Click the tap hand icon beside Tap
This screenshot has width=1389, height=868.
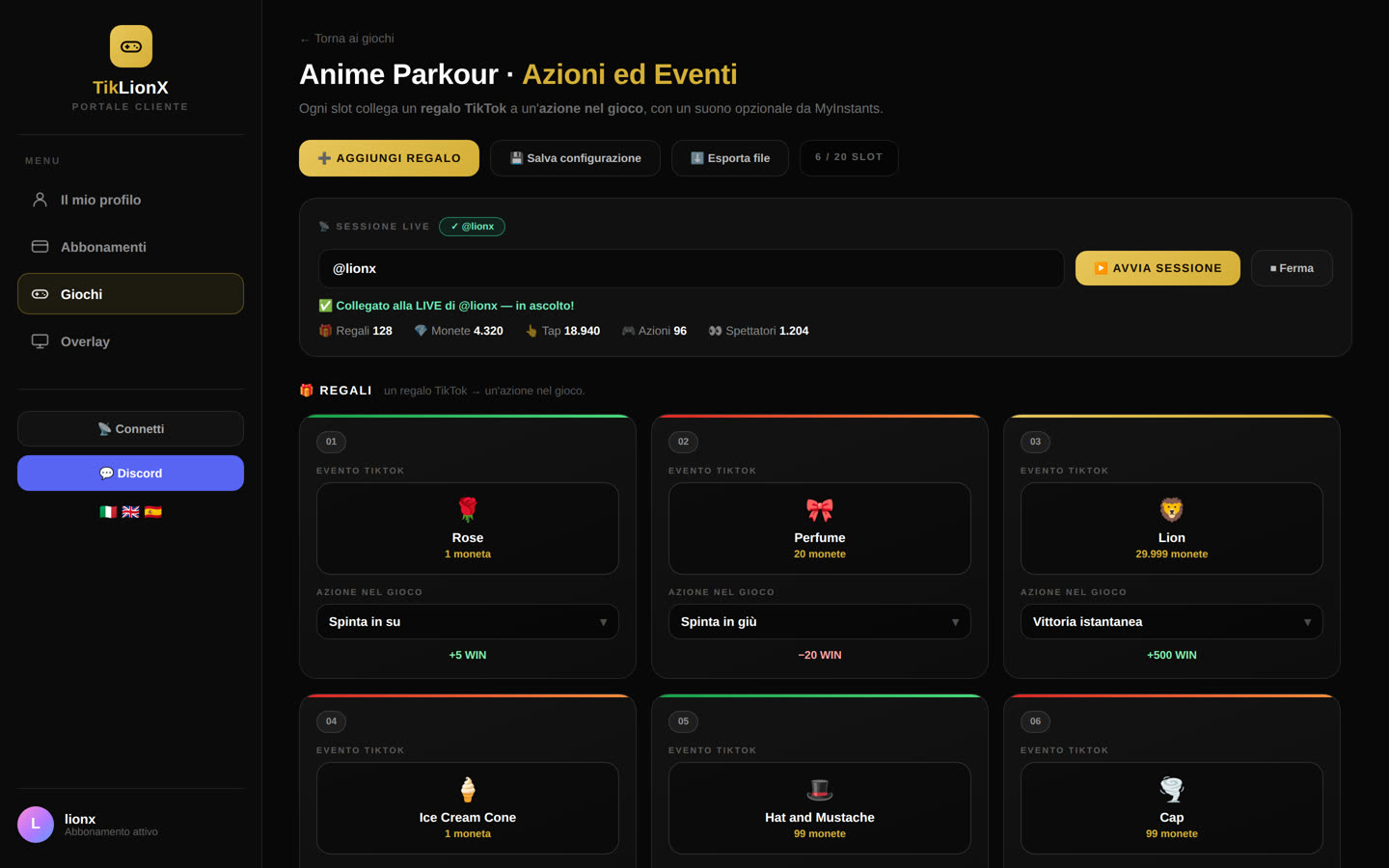[531, 331]
